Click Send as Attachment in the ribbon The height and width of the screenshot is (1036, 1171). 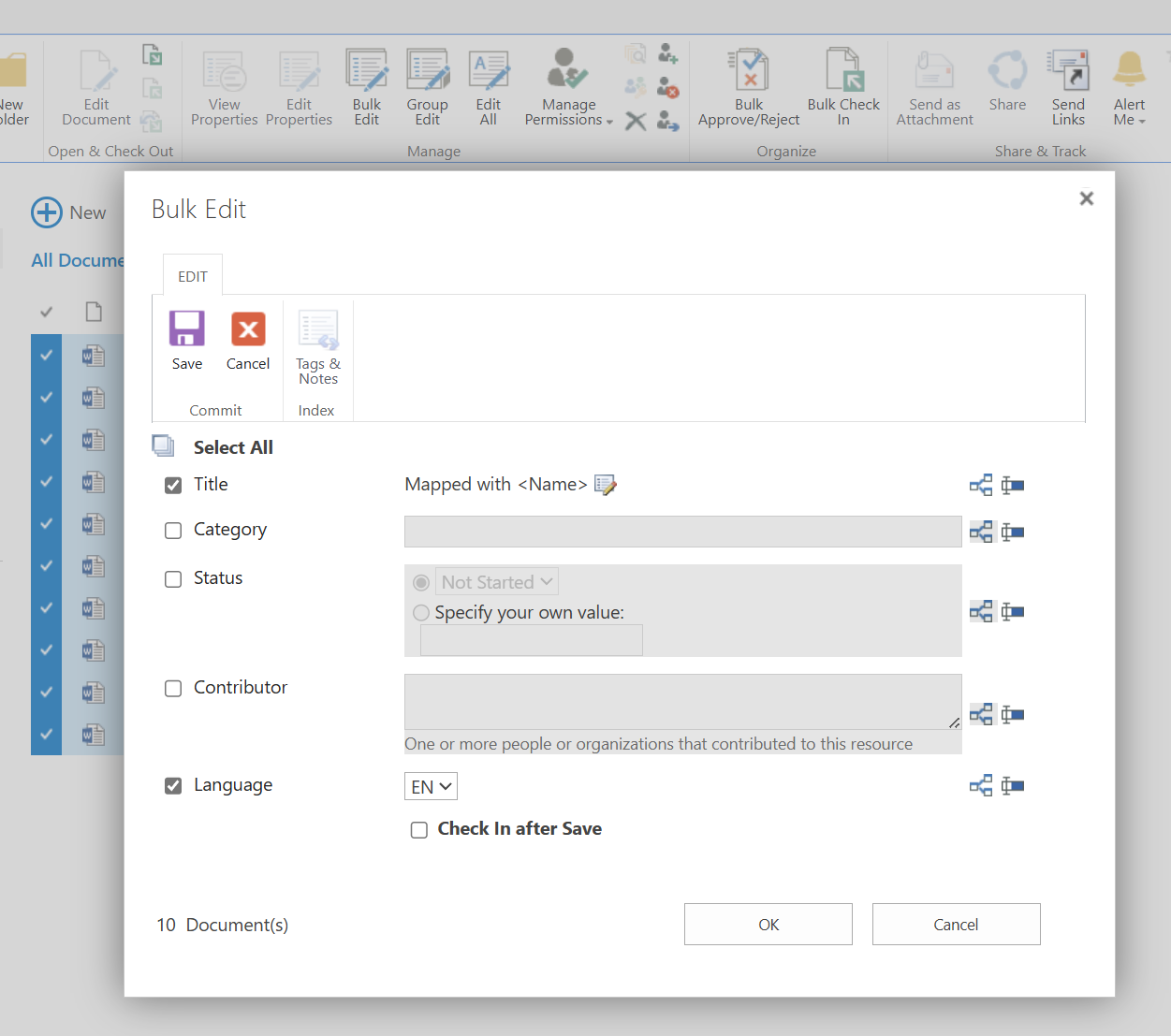pos(934,87)
